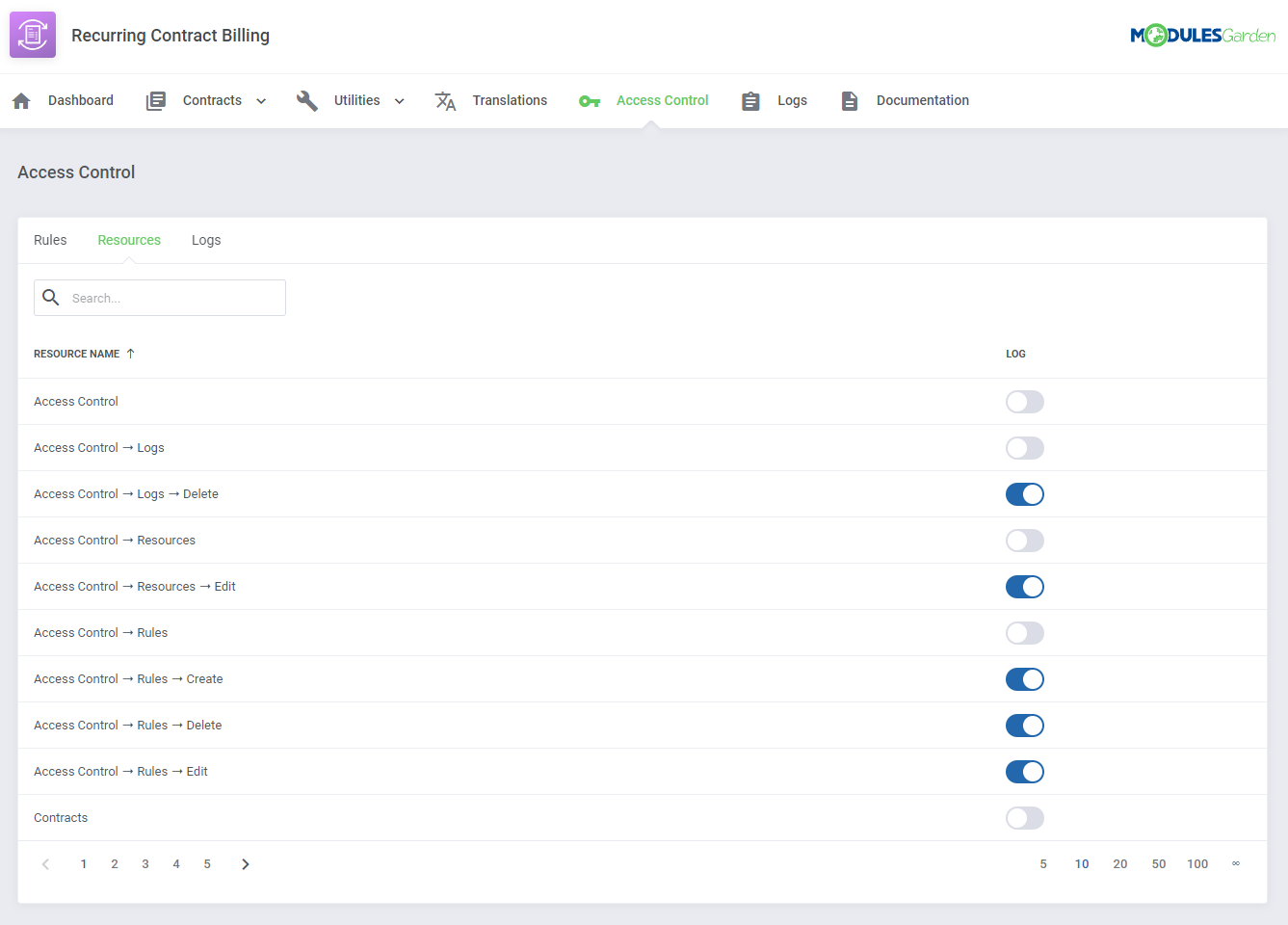1288x925 pixels.
Task: Click the Documentation page icon
Action: (849, 99)
